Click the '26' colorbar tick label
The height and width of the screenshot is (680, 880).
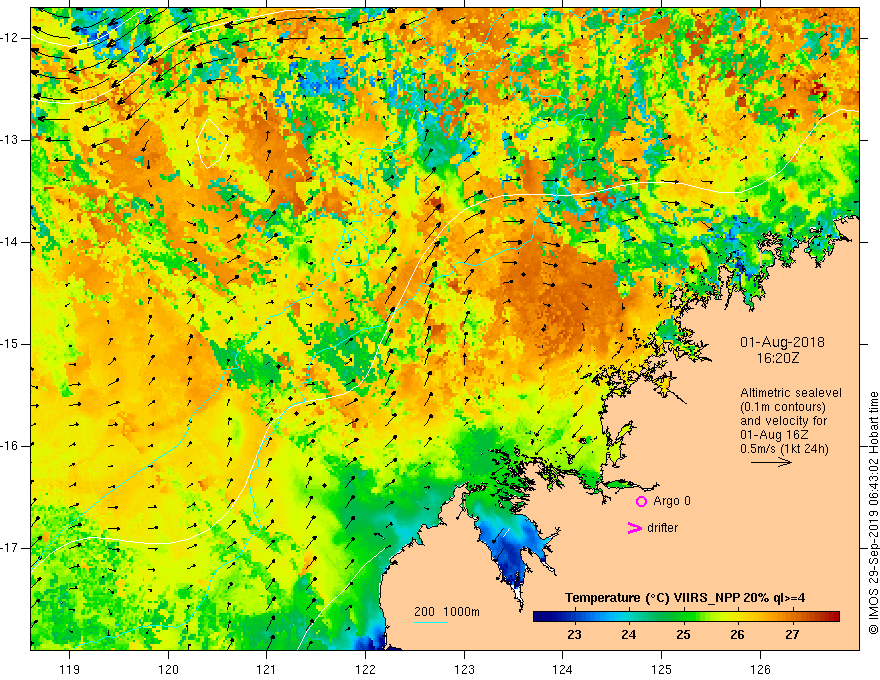[737, 635]
